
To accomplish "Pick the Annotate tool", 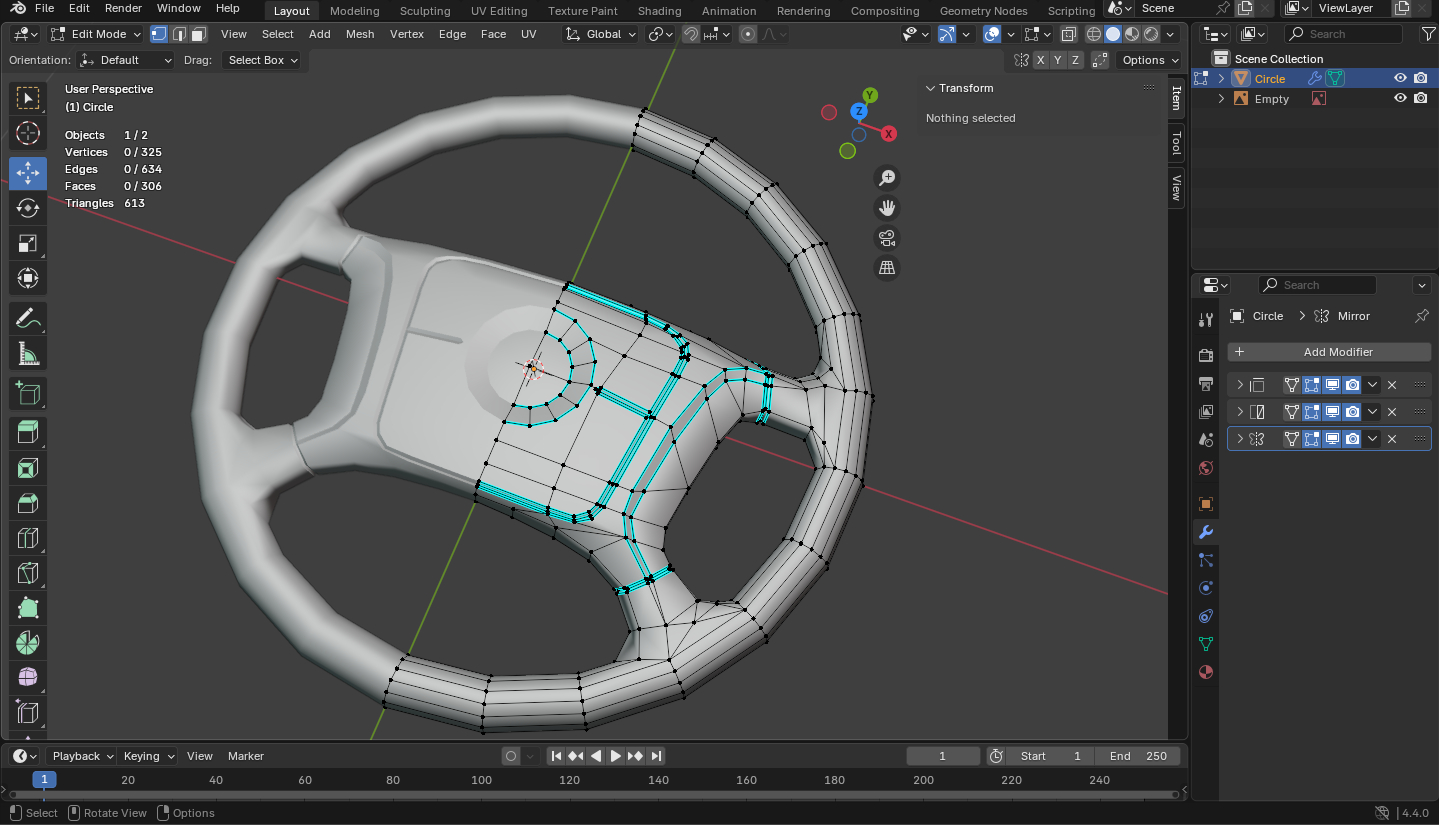I will [x=28, y=319].
